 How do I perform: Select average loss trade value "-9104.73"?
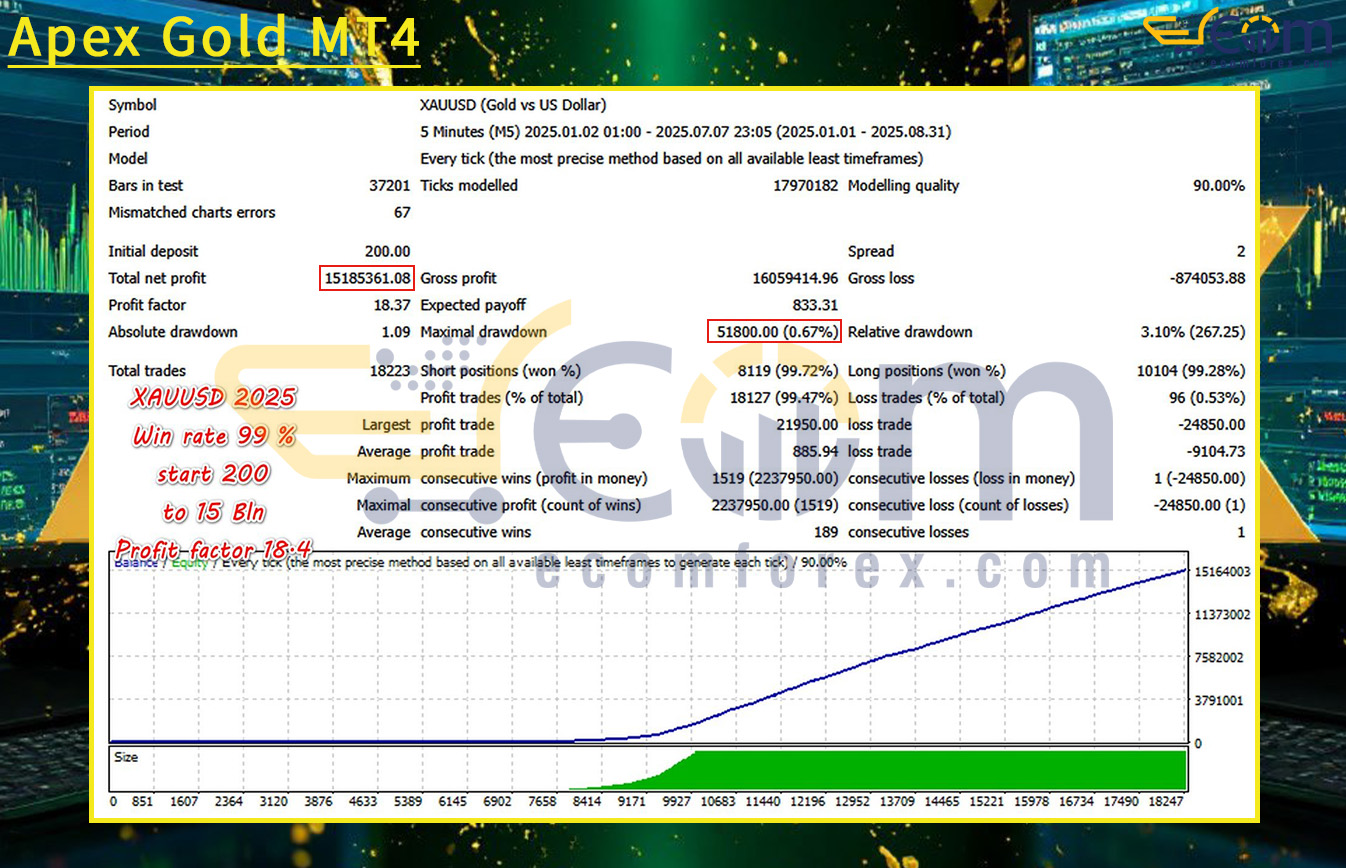pos(1213,453)
